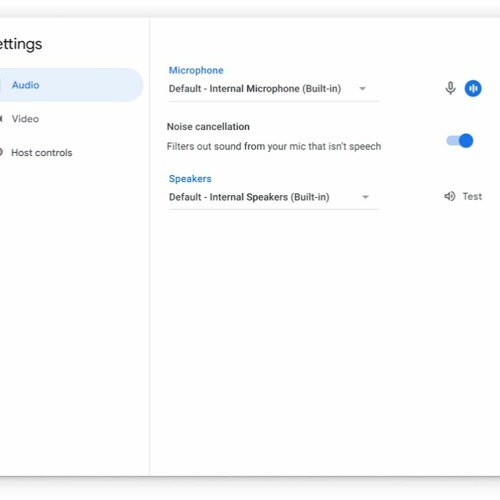Image resolution: width=500 pixels, height=500 pixels.
Task: Disable the Noise cancellation toggle
Action: (x=460, y=141)
